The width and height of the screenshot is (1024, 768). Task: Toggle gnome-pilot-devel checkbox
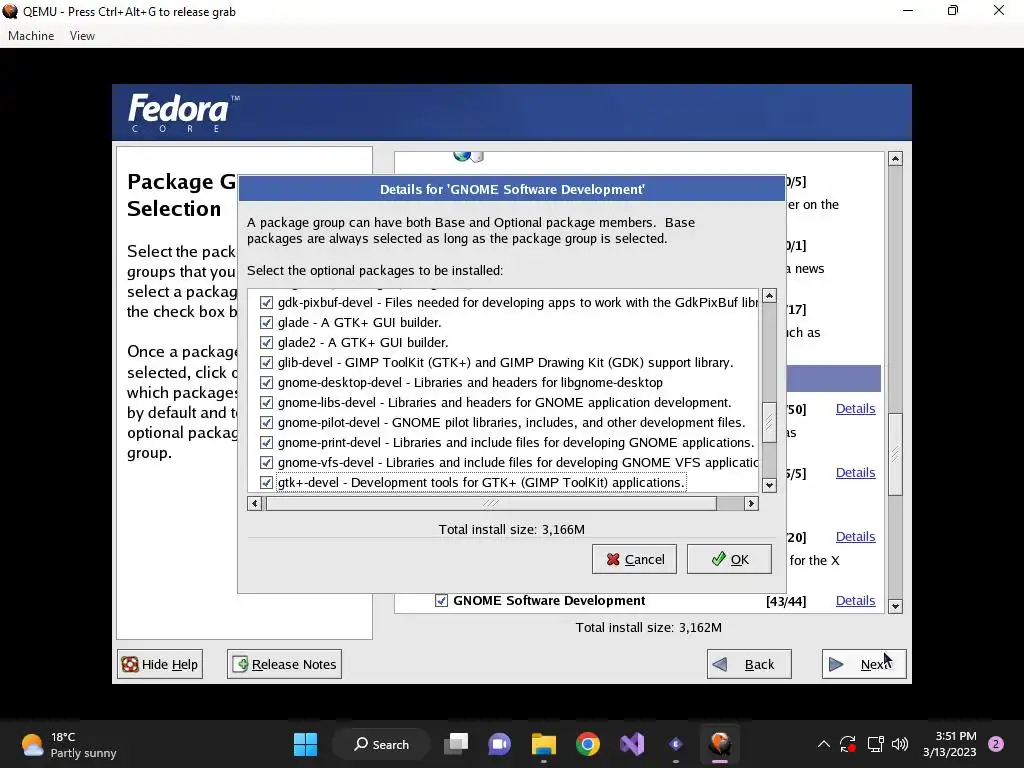pyautogui.click(x=266, y=423)
